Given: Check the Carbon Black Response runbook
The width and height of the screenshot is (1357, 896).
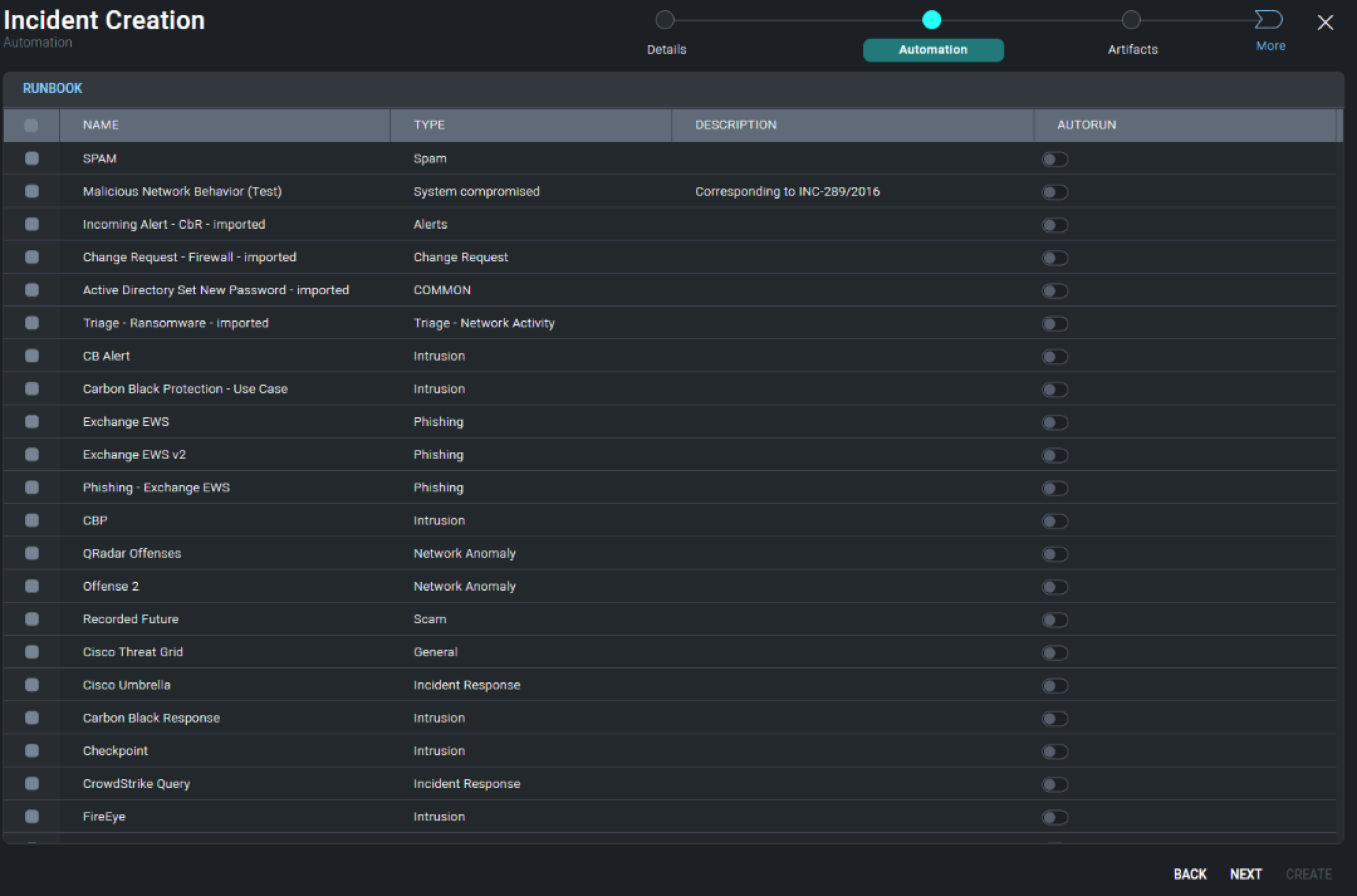Looking at the screenshot, I should coord(31,718).
